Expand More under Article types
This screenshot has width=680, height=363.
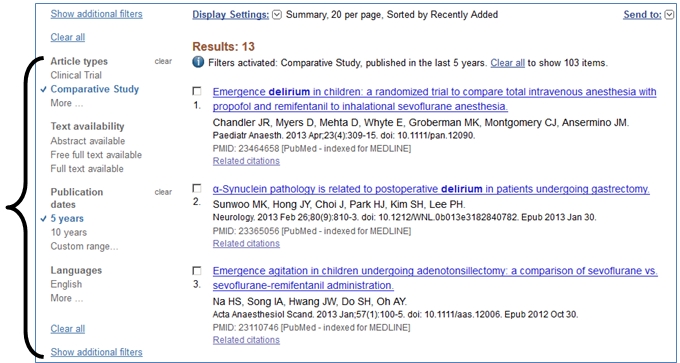coord(67,103)
